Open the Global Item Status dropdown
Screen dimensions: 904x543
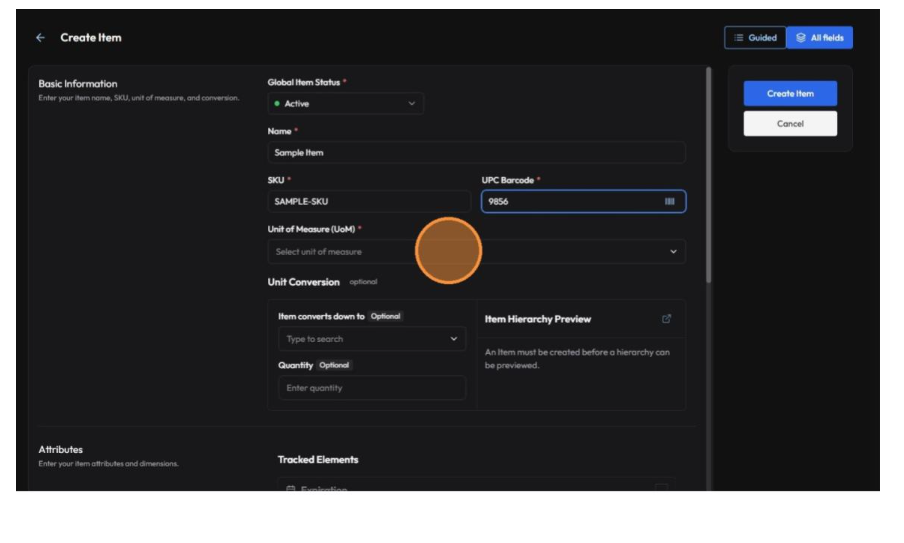(x=345, y=104)
